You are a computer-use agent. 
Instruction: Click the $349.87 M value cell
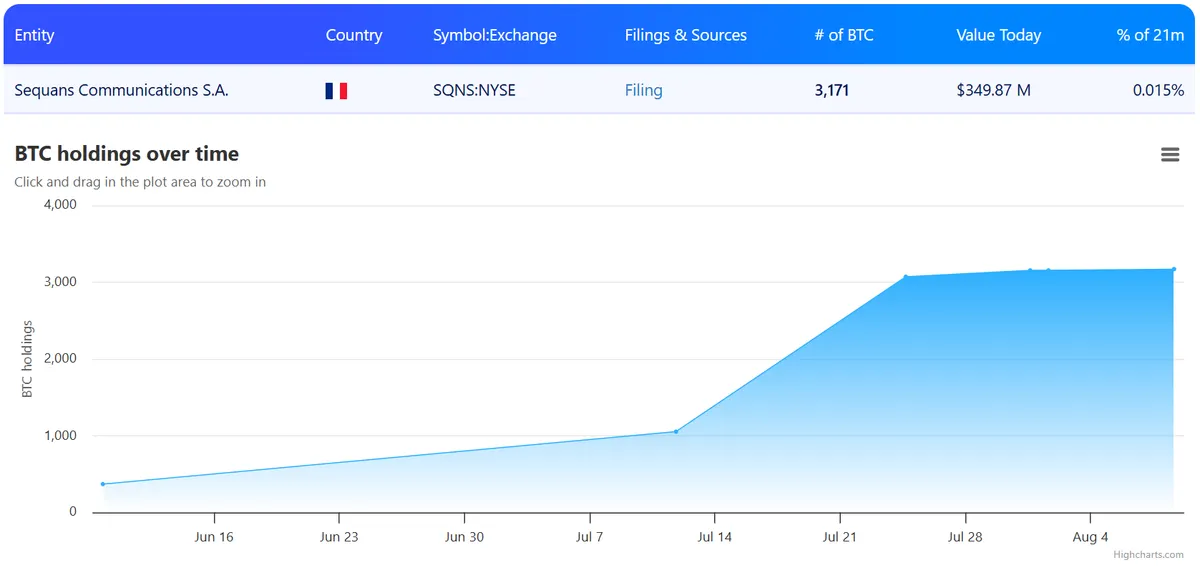(x=993, y=90)
